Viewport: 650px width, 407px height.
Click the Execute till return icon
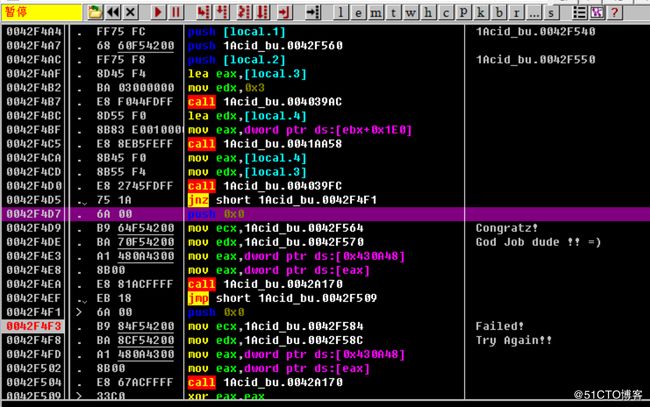tap(284, 12)
